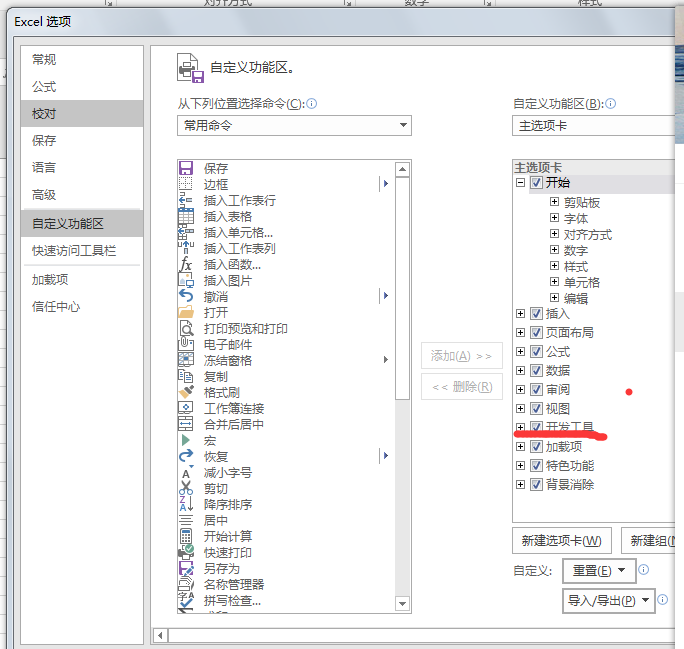Select the 插入单元格 icon
The width and height of the screenshot is (684, 649).
point(186,232)
